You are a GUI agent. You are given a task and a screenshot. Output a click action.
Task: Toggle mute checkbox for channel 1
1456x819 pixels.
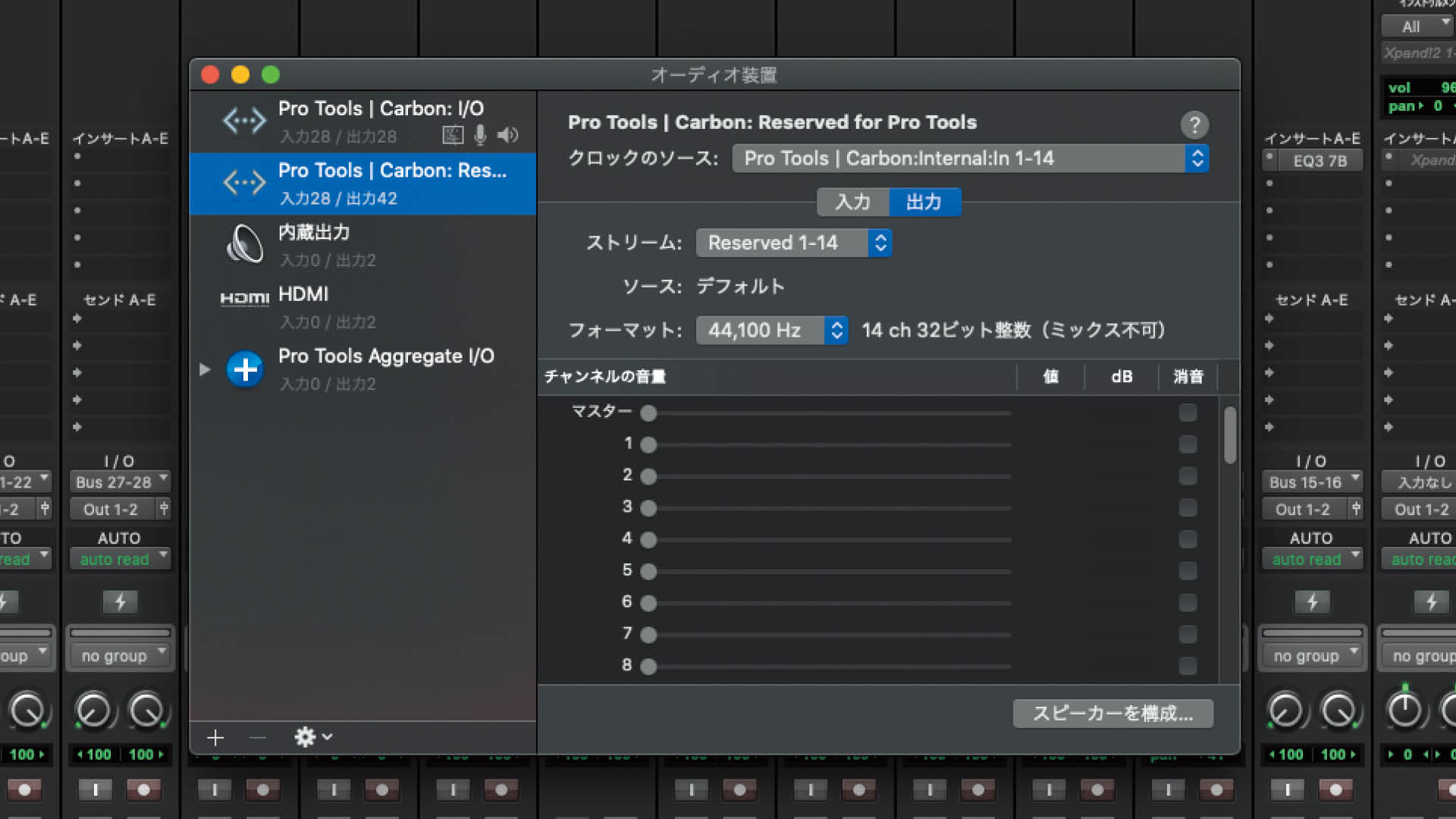click(1188, 444)
